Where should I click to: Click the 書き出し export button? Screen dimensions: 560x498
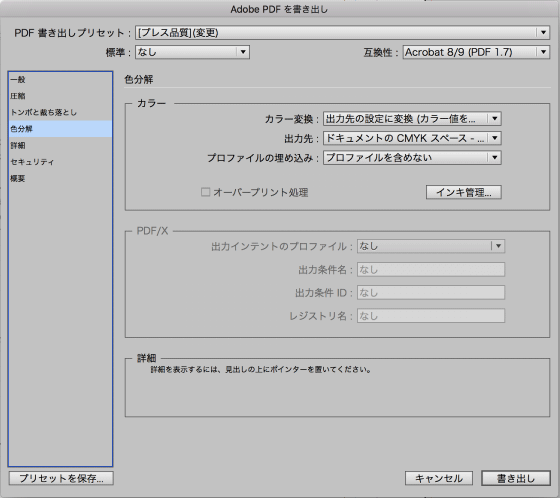[516, 478]
